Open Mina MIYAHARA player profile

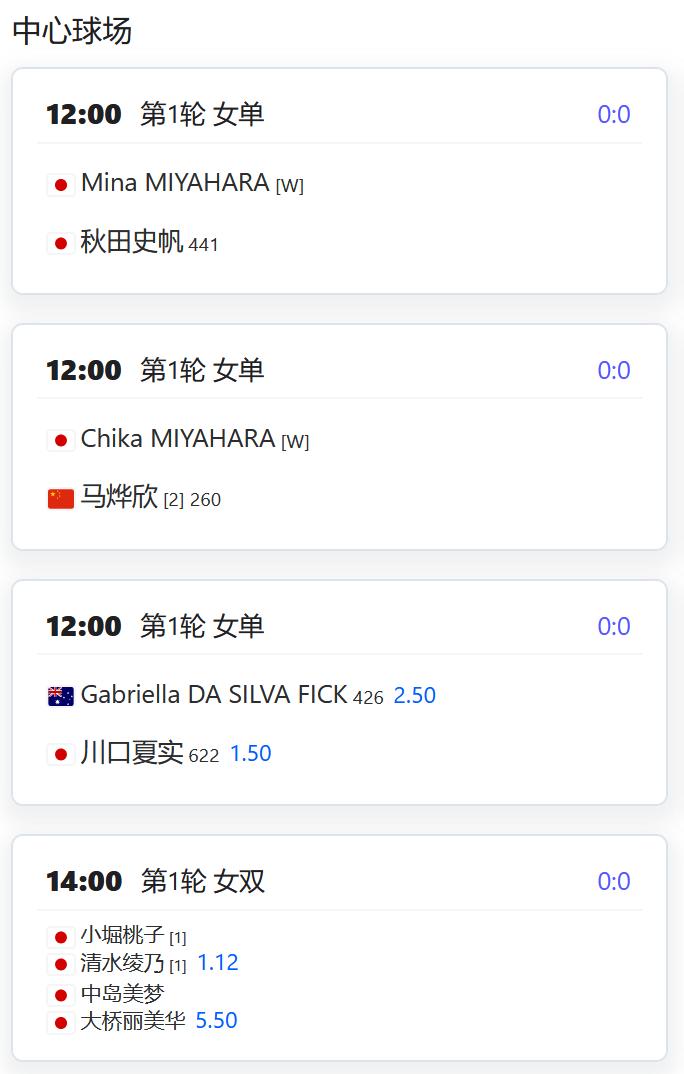175,183
